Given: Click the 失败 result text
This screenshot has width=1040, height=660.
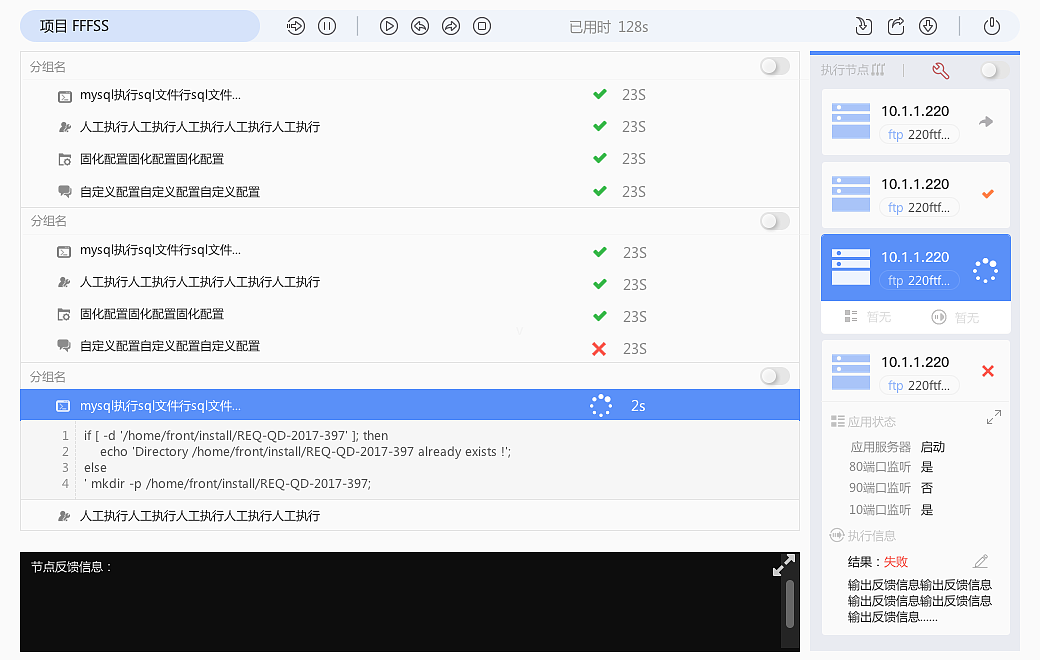Looking at the screenshot, I should pos(895,562).
